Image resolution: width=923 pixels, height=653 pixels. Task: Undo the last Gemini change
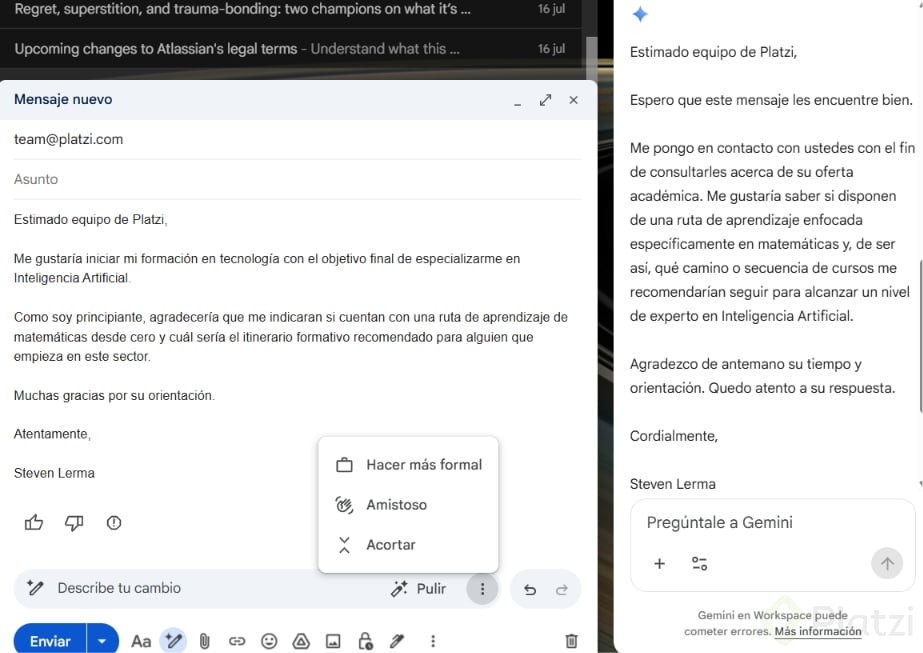click(x=530, y=589)
